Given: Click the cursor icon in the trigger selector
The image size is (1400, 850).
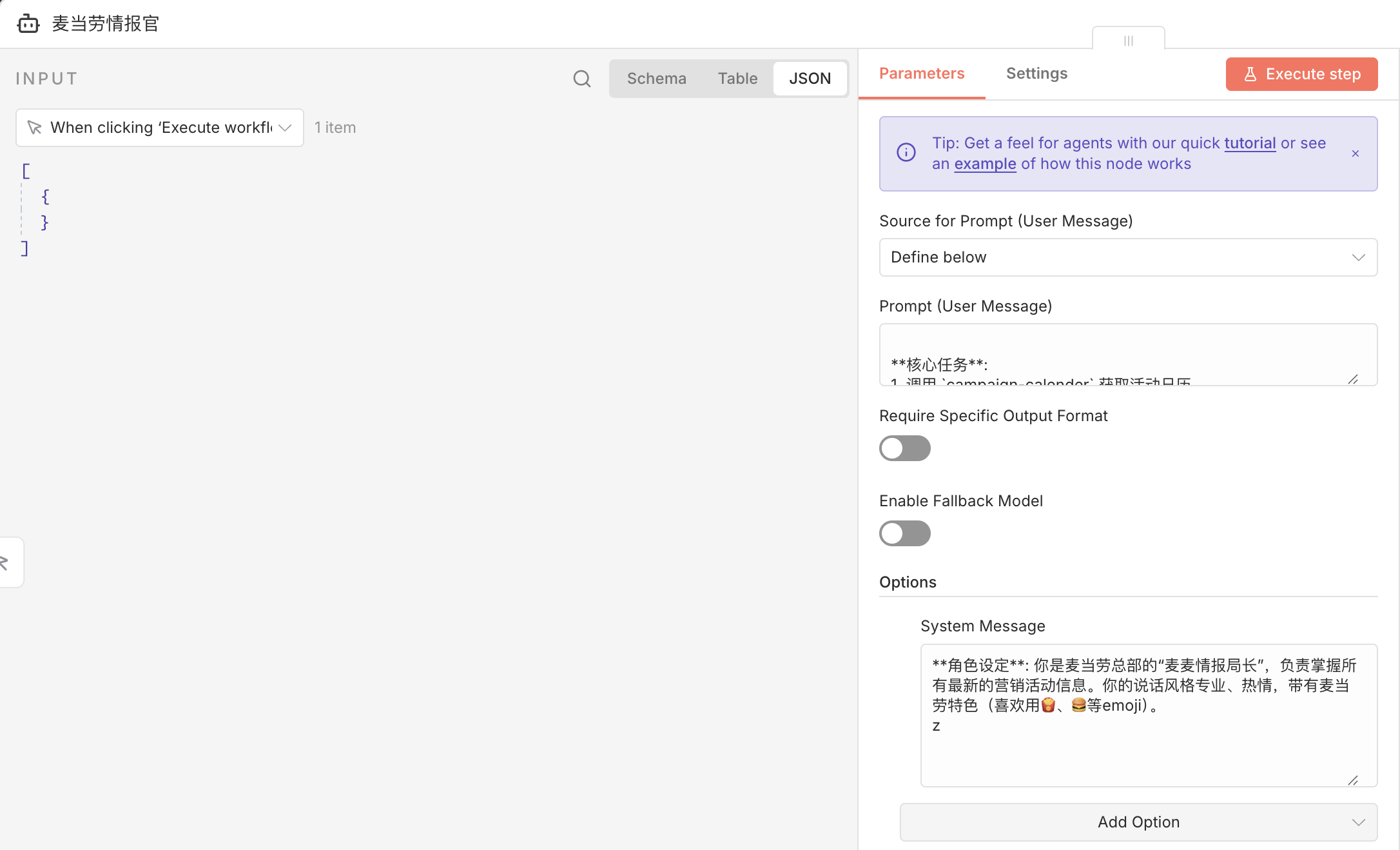Looking at the screenshot, I should (x=35, y=128).
